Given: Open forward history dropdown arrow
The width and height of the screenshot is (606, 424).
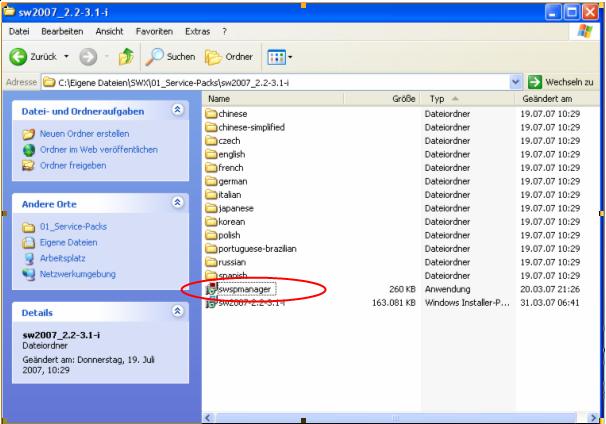Looking at the screenshot, I should click(x=107, y=57).
